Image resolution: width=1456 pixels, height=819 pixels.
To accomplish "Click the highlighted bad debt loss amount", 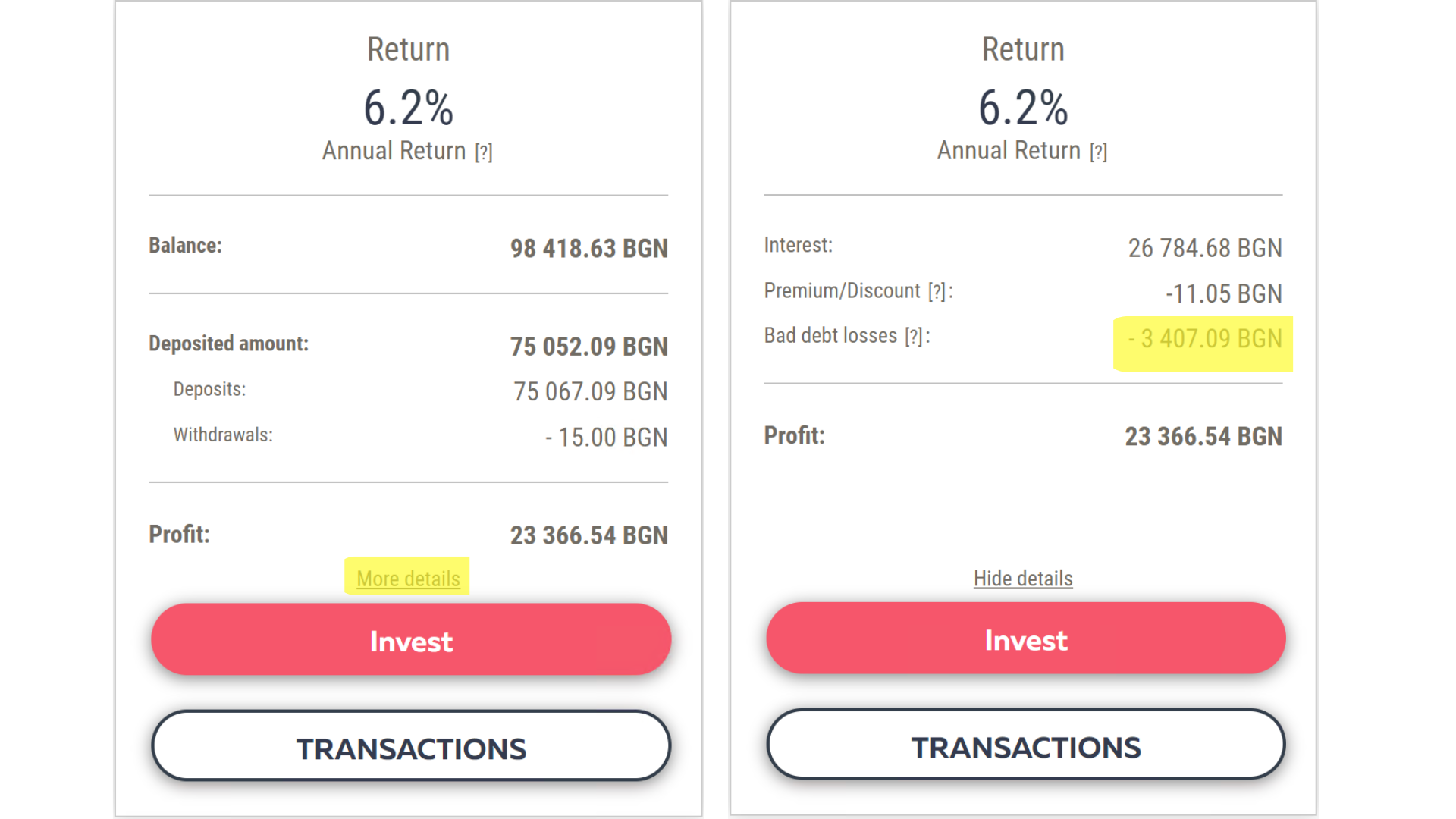I will [x=1204, y=339].
